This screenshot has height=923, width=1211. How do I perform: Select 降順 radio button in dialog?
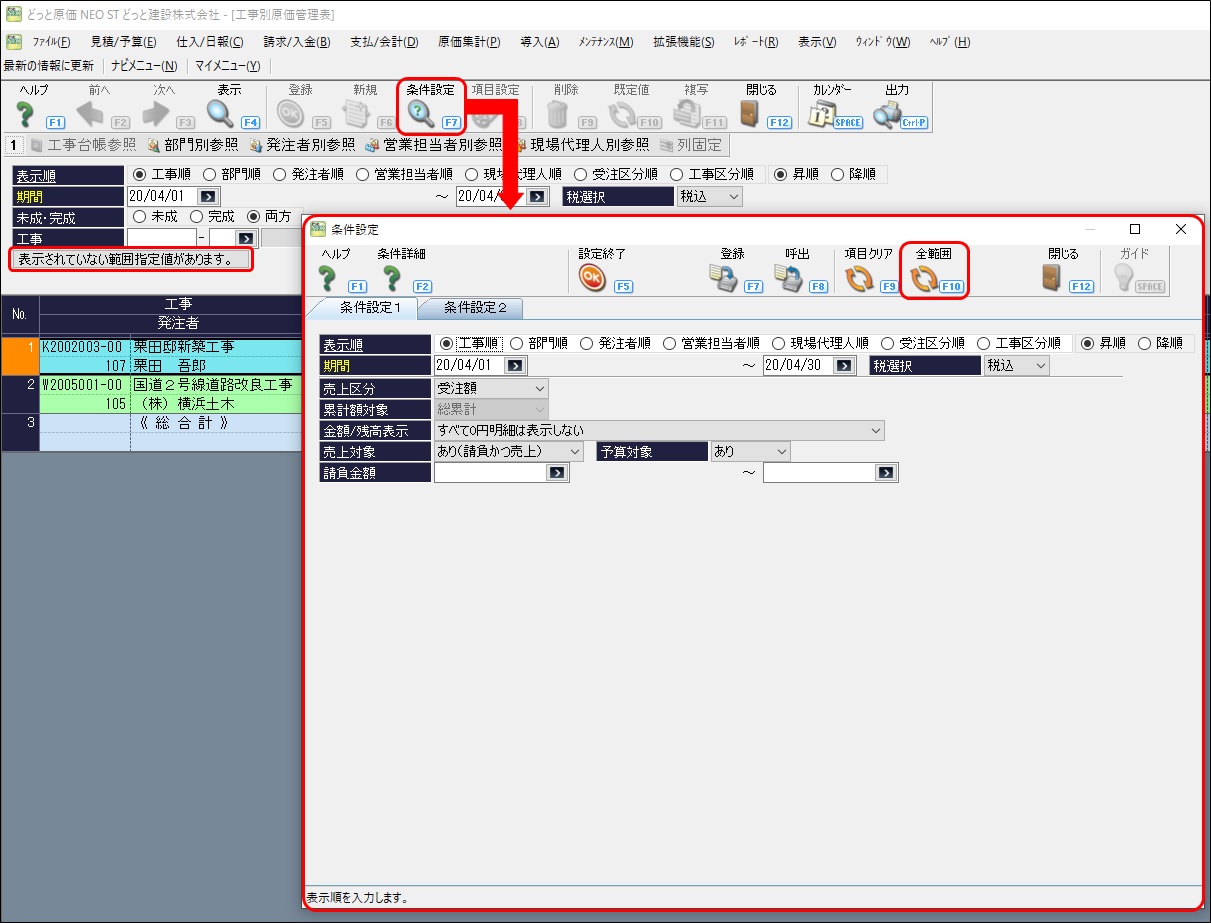[x=1146, y=343]
